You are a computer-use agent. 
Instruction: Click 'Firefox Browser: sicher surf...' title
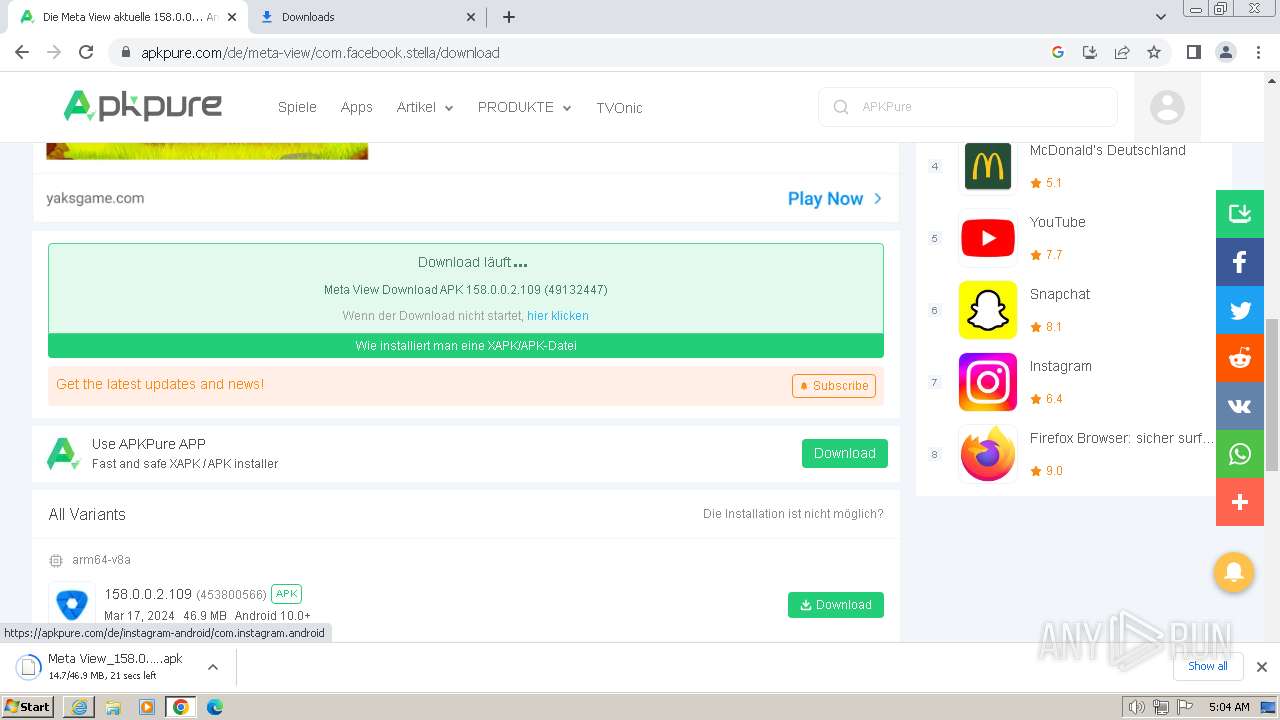(1122, 438)
